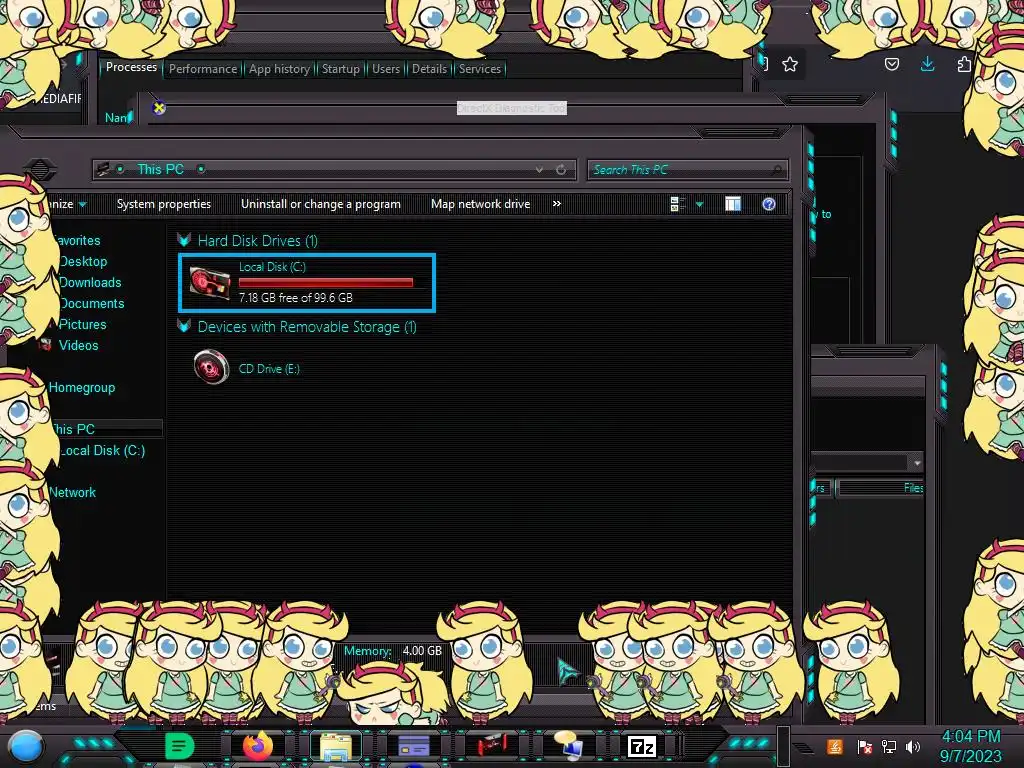Switch to Processes tab in Task Manager
This screenshot has height=768, width=1024.
pyautogui.click(x=131, y=67)
